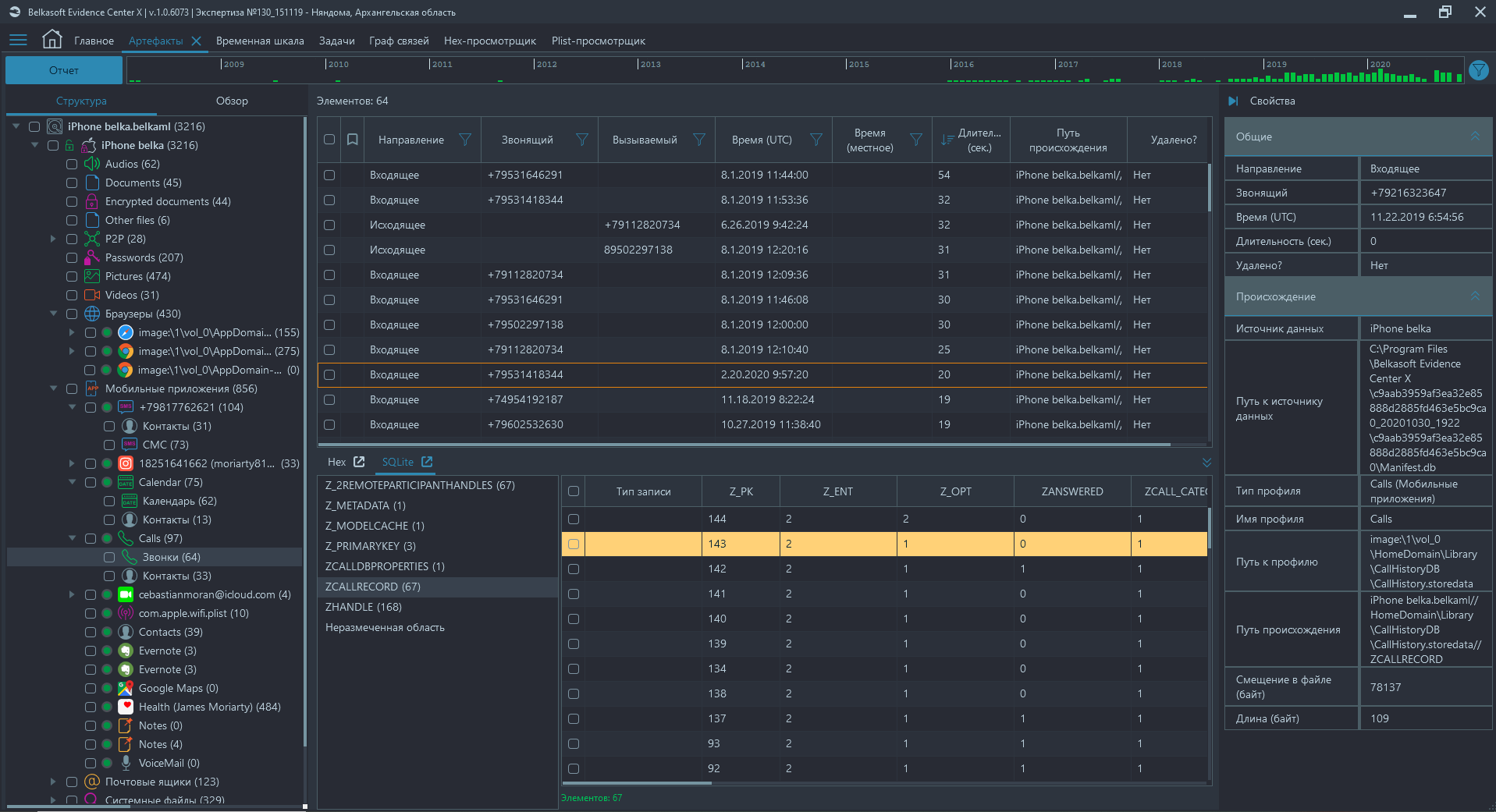Open the Граф связей tab
Viewport: 1496px width, 812px height.
399,41
